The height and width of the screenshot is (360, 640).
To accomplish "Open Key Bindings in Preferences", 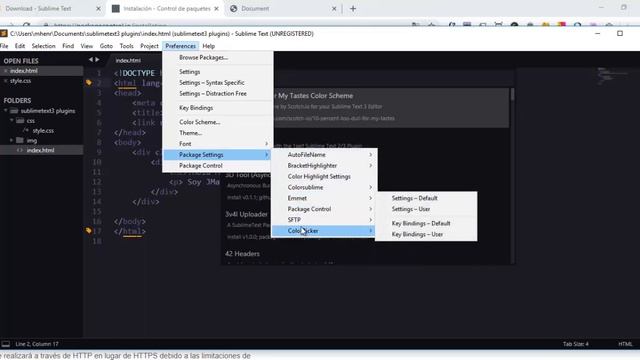I will click(x=218, y=108).
